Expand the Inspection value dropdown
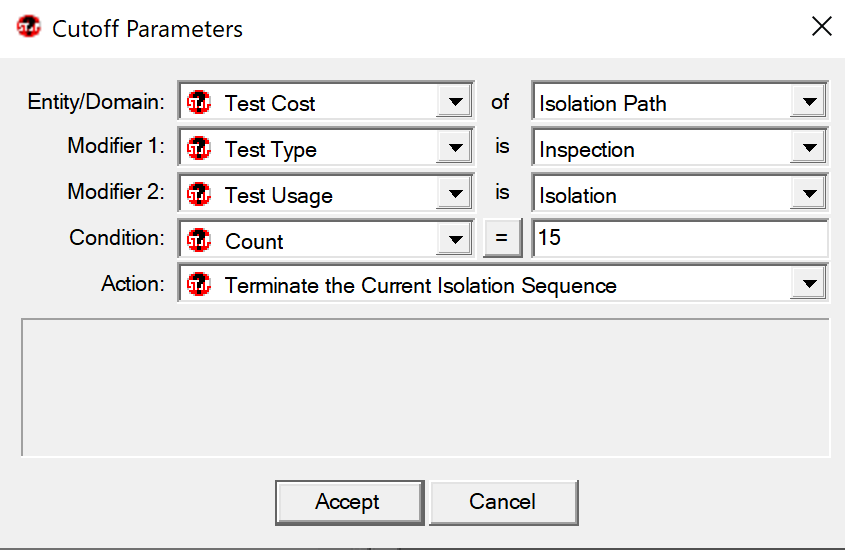 (x=809, y=148)
